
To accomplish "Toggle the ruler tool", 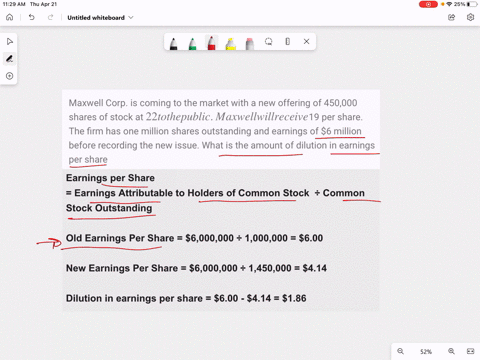I will (x=288, y=42).
